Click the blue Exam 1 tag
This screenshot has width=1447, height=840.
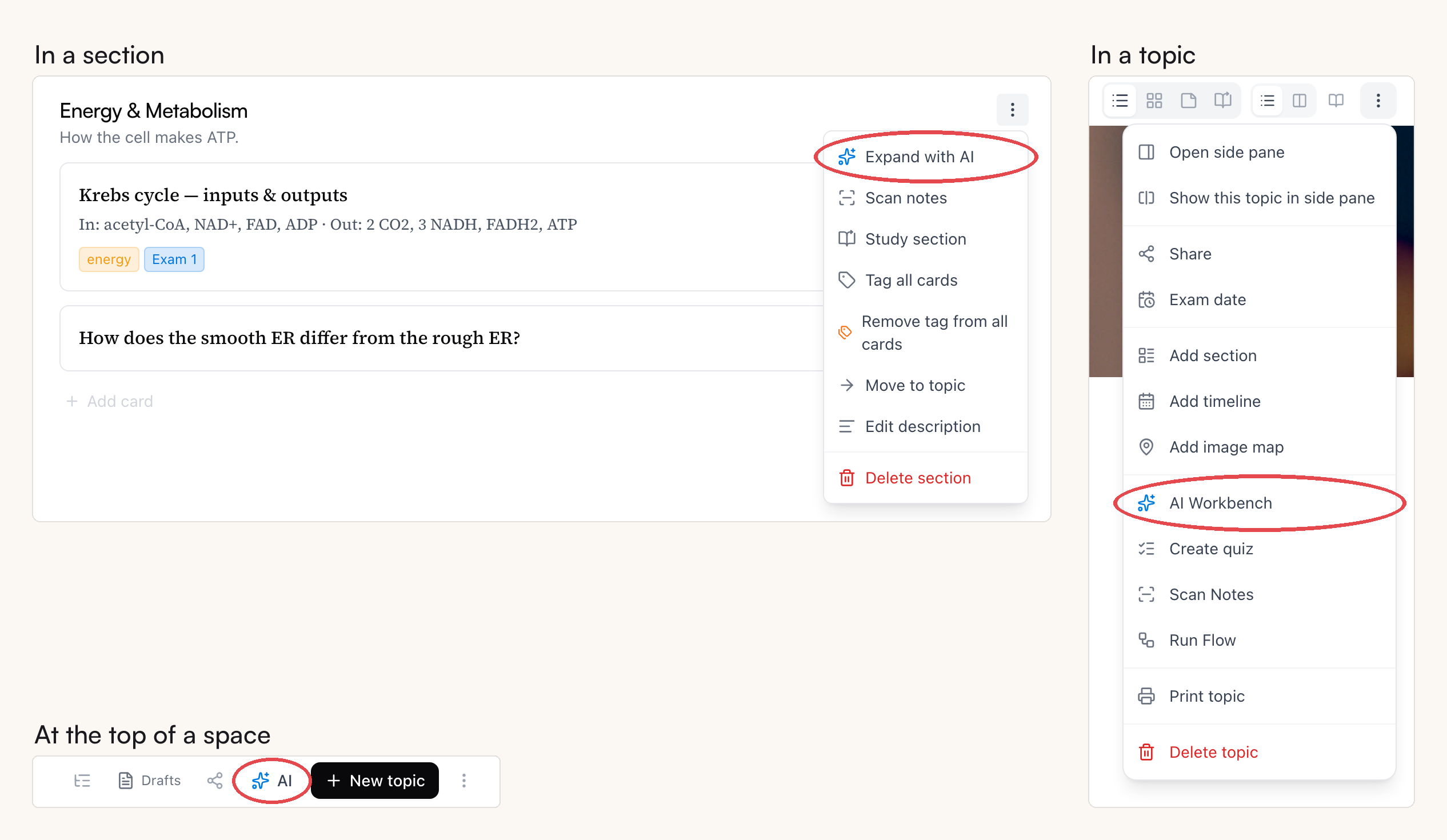tap(174, 259)
